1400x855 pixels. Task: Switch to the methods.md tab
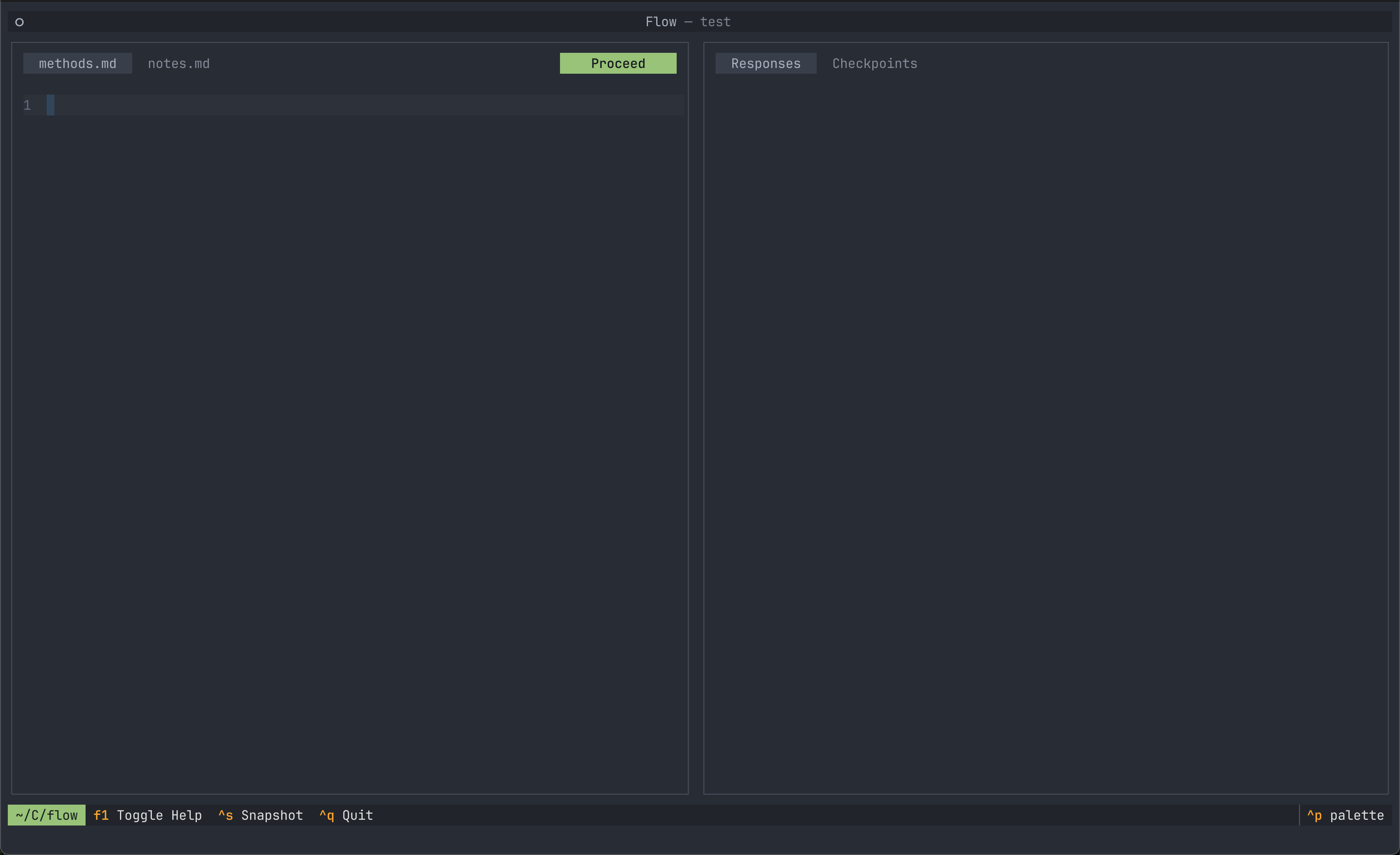click(77, 63)
